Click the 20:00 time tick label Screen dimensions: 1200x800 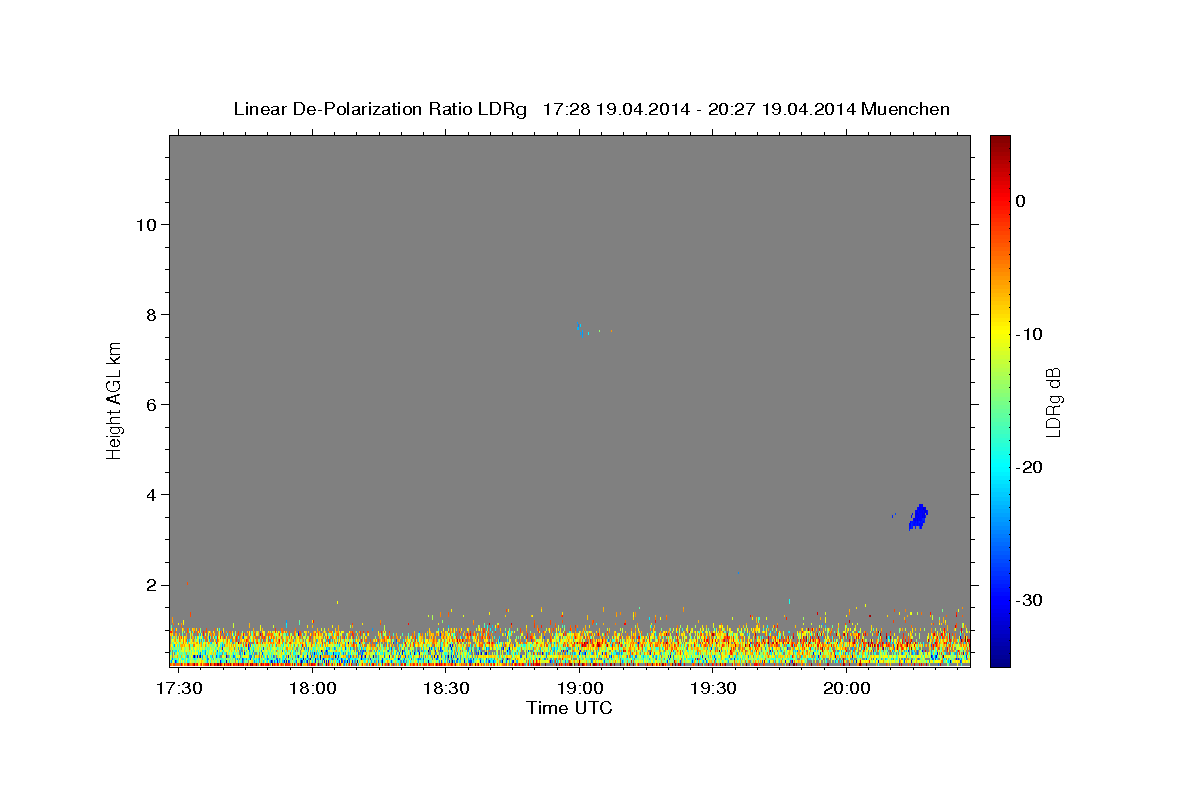[x=846, y=689]
